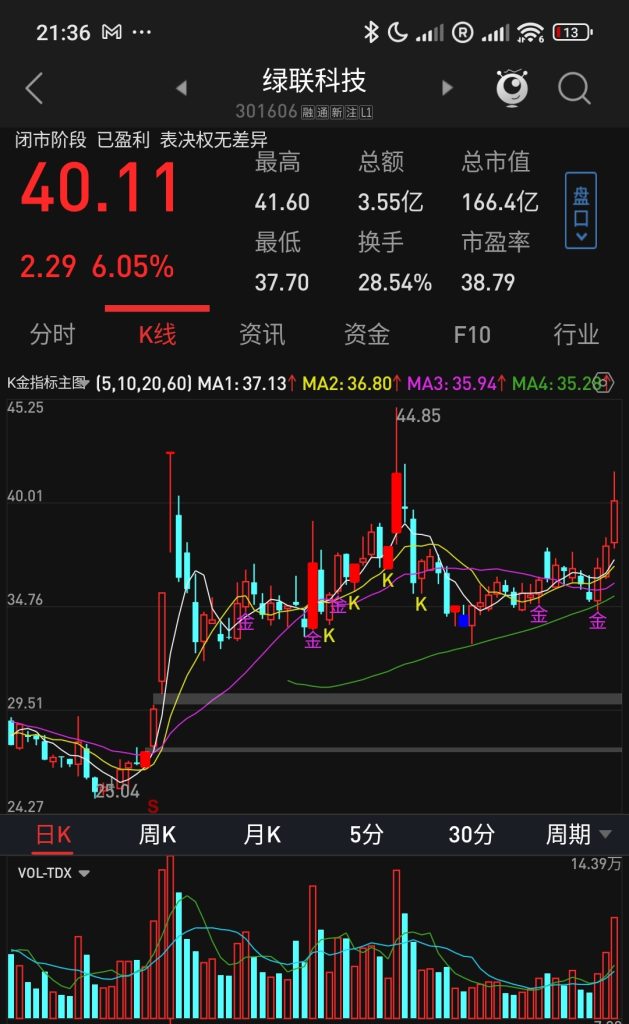Tap the stock name 绿联科技
This screenshot has width=629, height=1024.
click(x=314, y=81)
